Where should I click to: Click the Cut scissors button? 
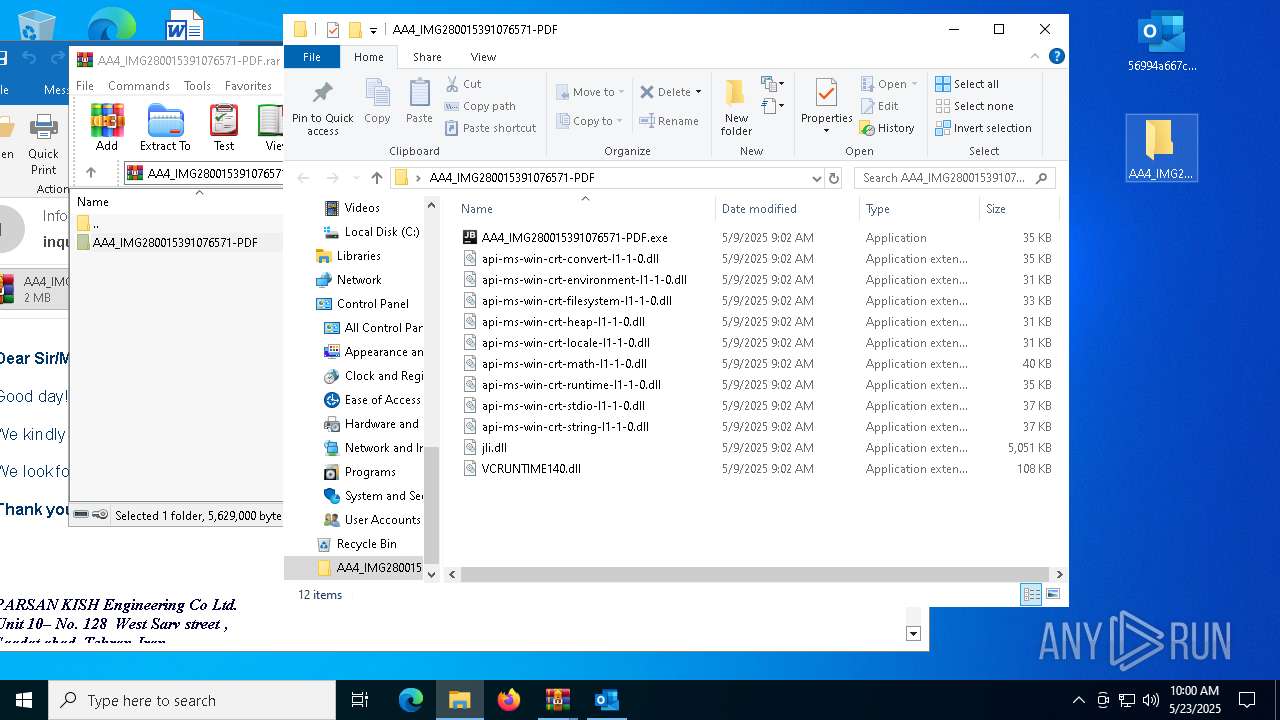[x=463, y=84]
